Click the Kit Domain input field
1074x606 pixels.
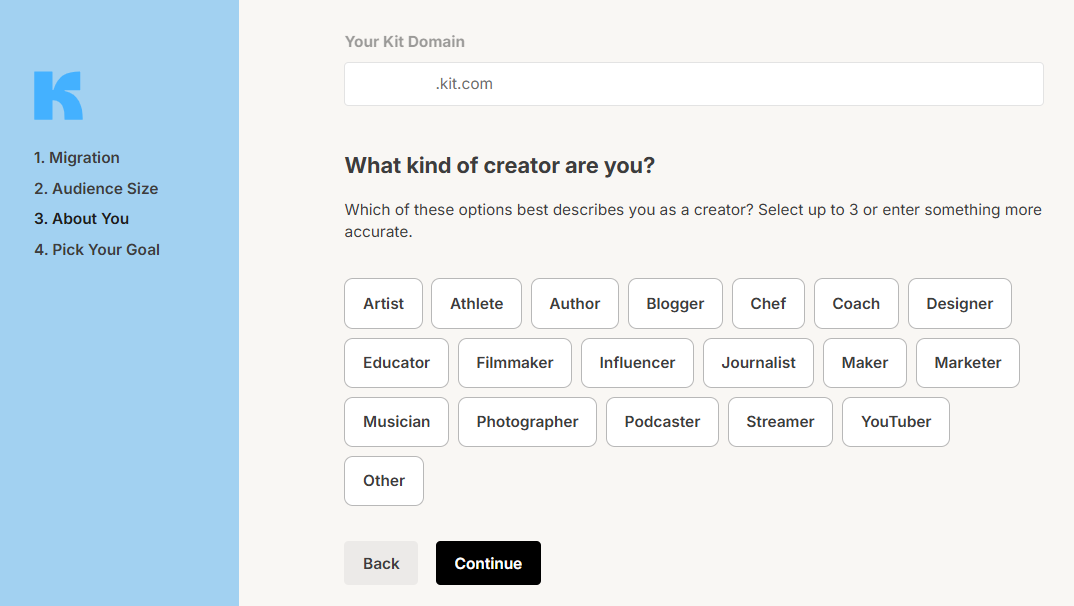(x=693, y=84)
